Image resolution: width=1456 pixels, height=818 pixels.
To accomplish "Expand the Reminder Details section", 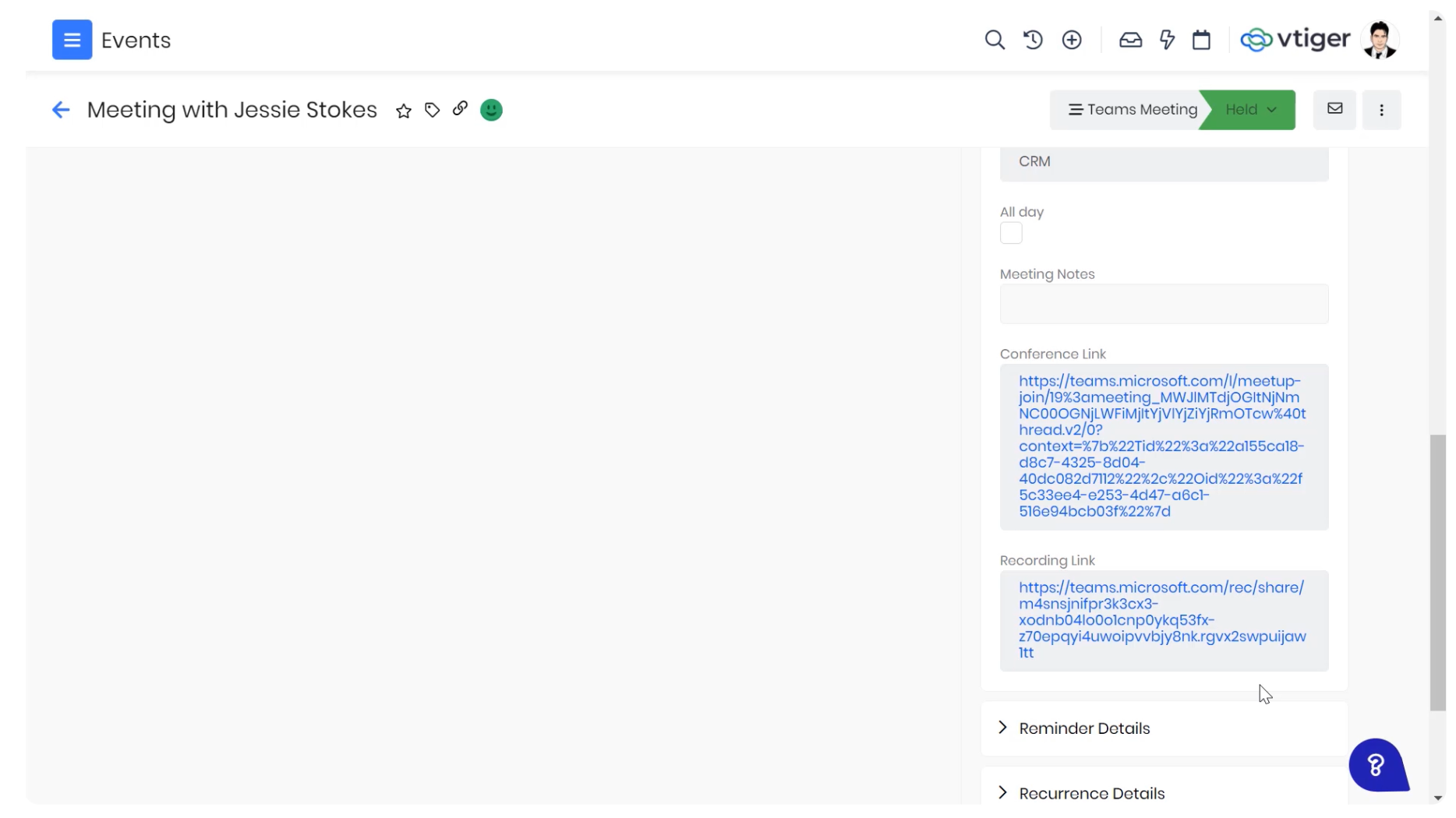I will 1164,728.
